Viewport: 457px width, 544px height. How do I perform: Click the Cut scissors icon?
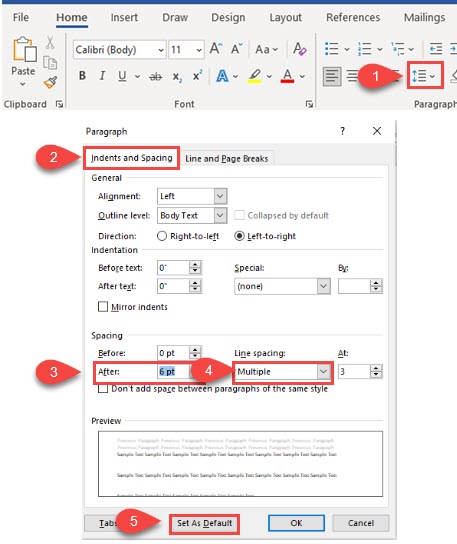coord(50,42)
